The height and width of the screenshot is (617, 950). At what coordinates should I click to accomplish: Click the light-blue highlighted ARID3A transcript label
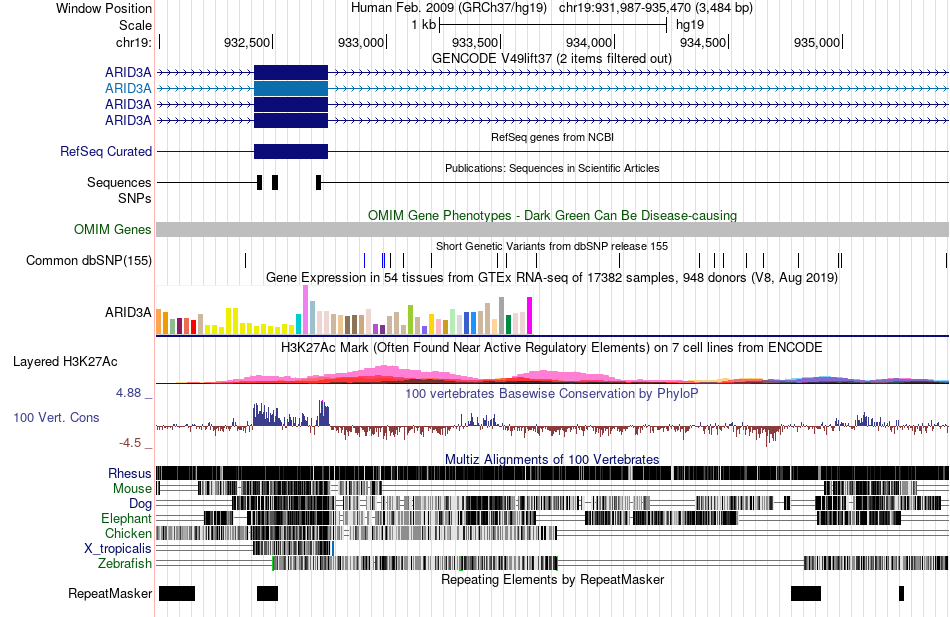tap(128, 88)
